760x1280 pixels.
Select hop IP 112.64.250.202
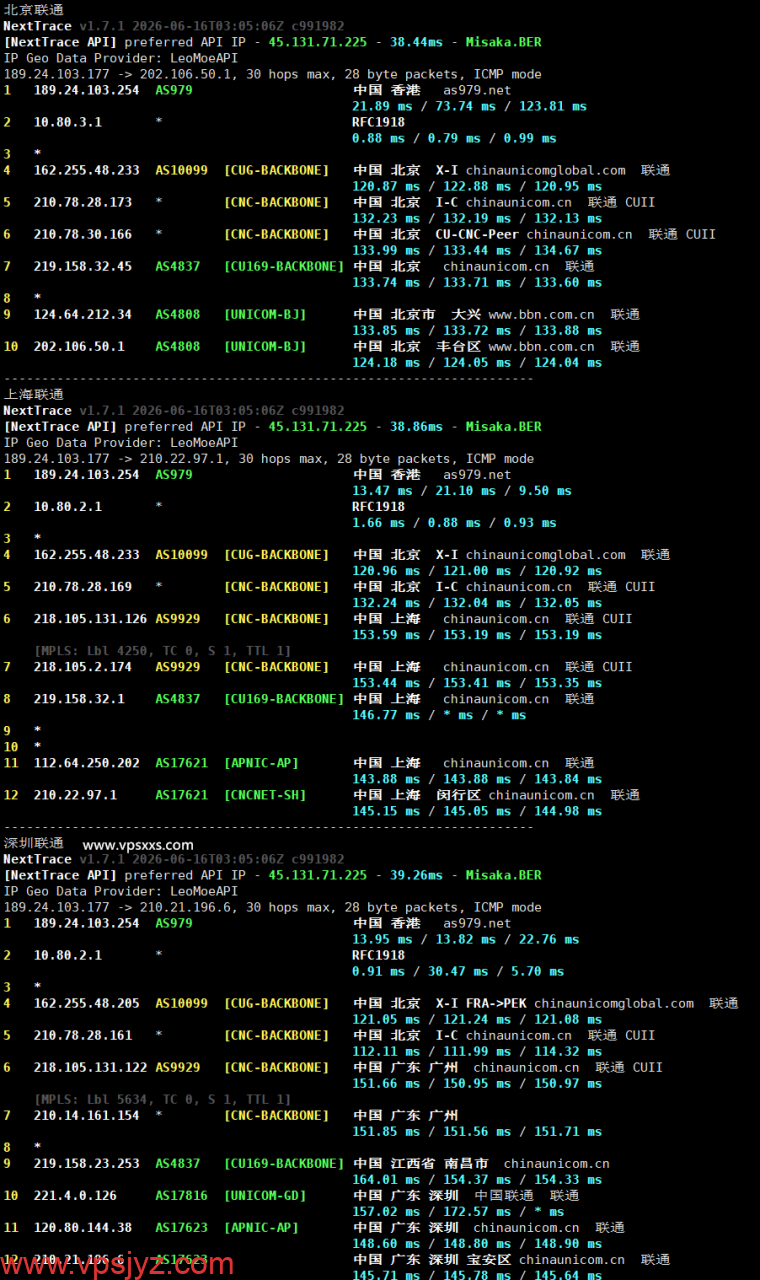pos(87,763)
